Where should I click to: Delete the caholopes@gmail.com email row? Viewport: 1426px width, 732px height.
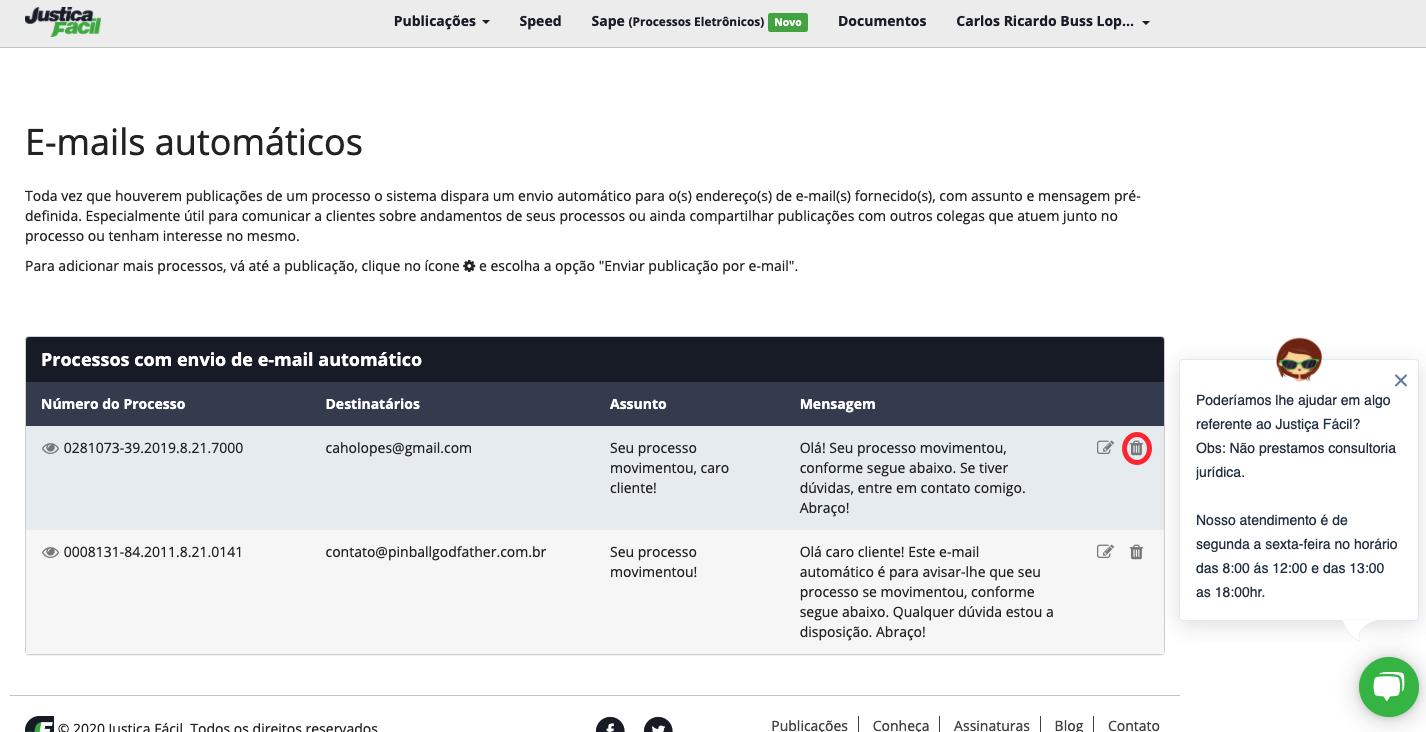click(1136, 449)
